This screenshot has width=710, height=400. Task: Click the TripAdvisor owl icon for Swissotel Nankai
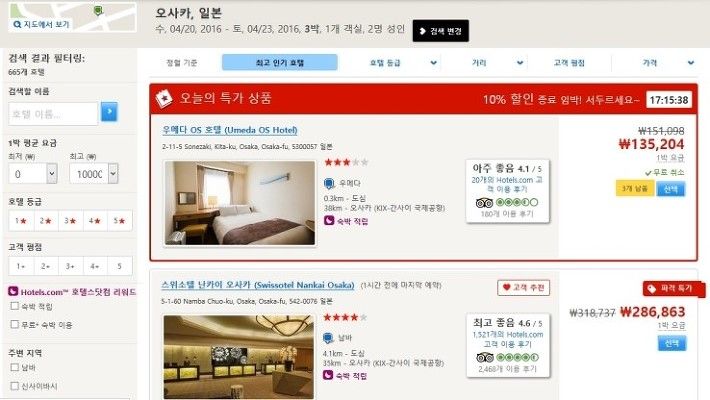coord(485,357)
